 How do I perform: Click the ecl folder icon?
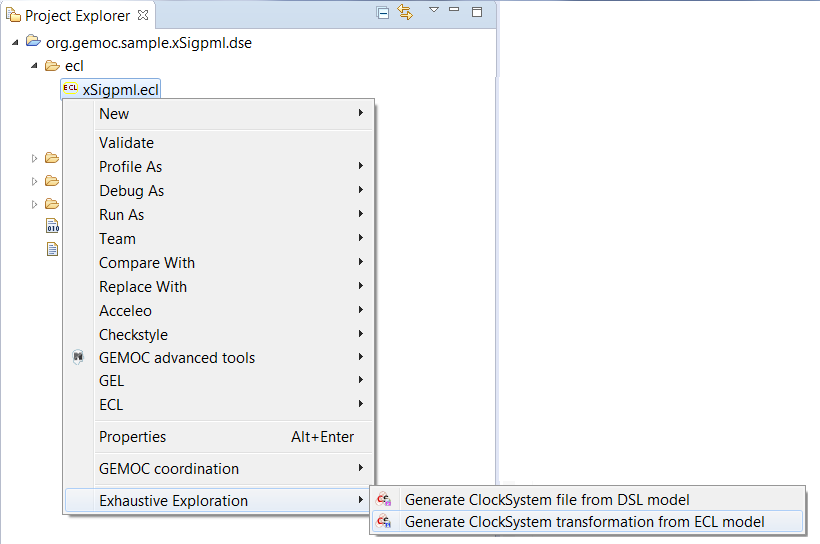52,66
